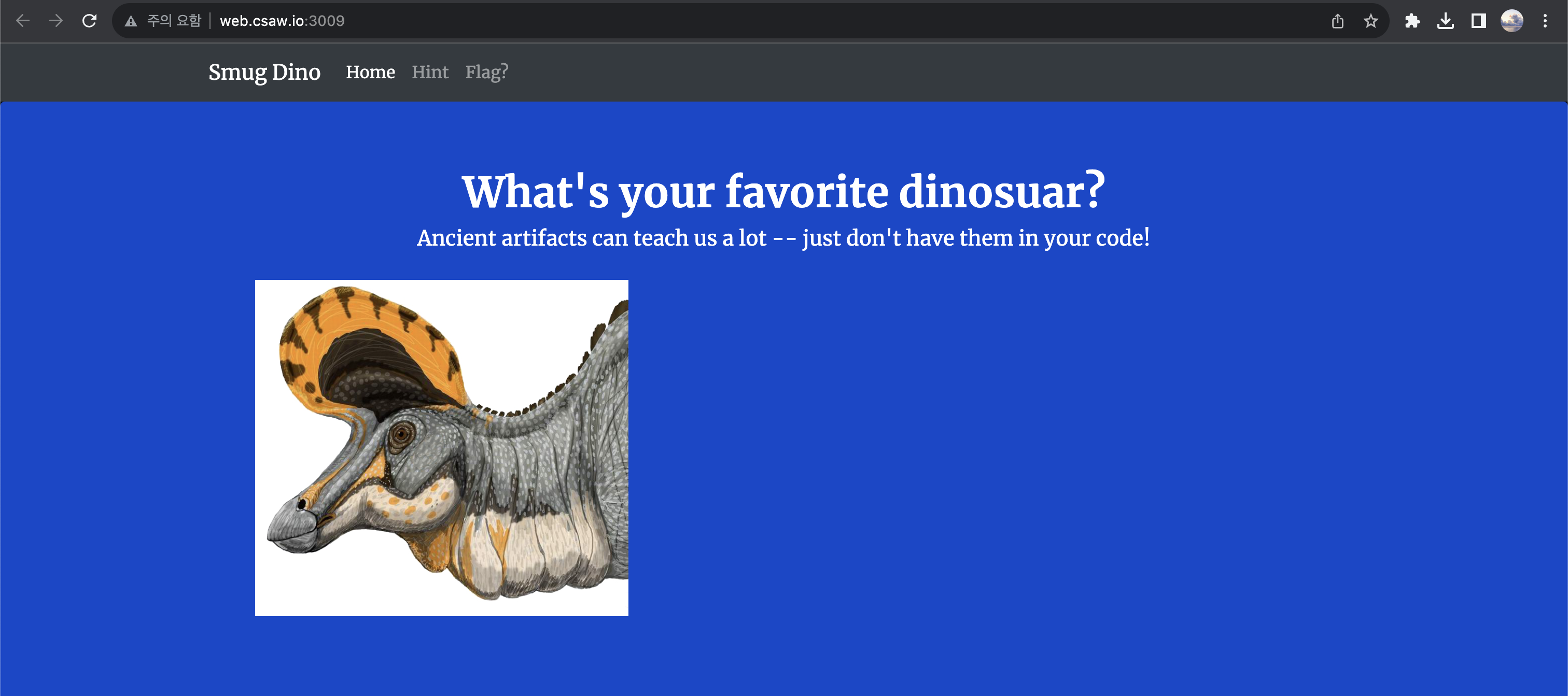
Task: Click the dinosaur illustration image
Action: (x=441, y=448)
